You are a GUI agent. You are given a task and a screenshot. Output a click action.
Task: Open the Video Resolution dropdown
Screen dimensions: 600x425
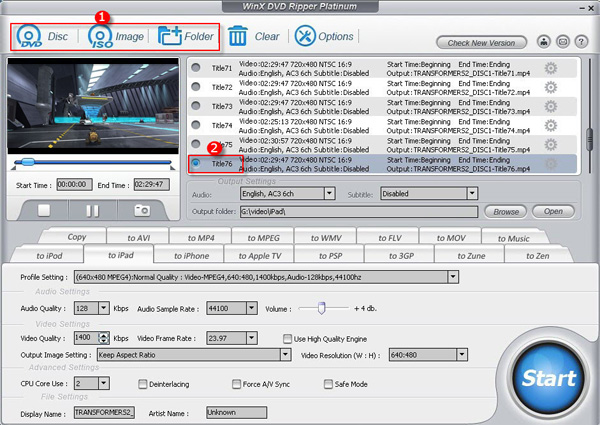tap(462, 355)
